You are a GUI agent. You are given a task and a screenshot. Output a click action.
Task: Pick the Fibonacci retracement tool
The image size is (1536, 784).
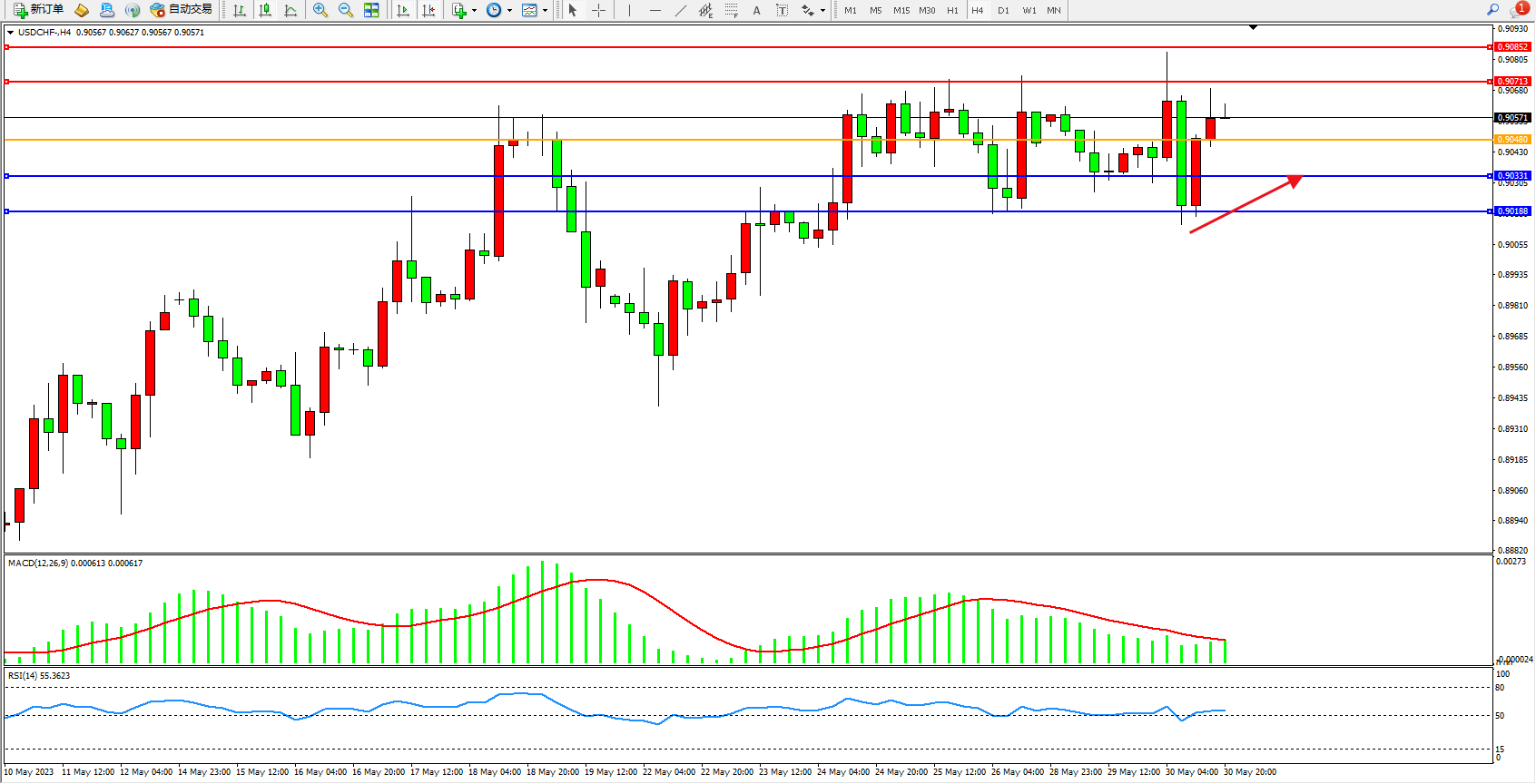point(731,10)
